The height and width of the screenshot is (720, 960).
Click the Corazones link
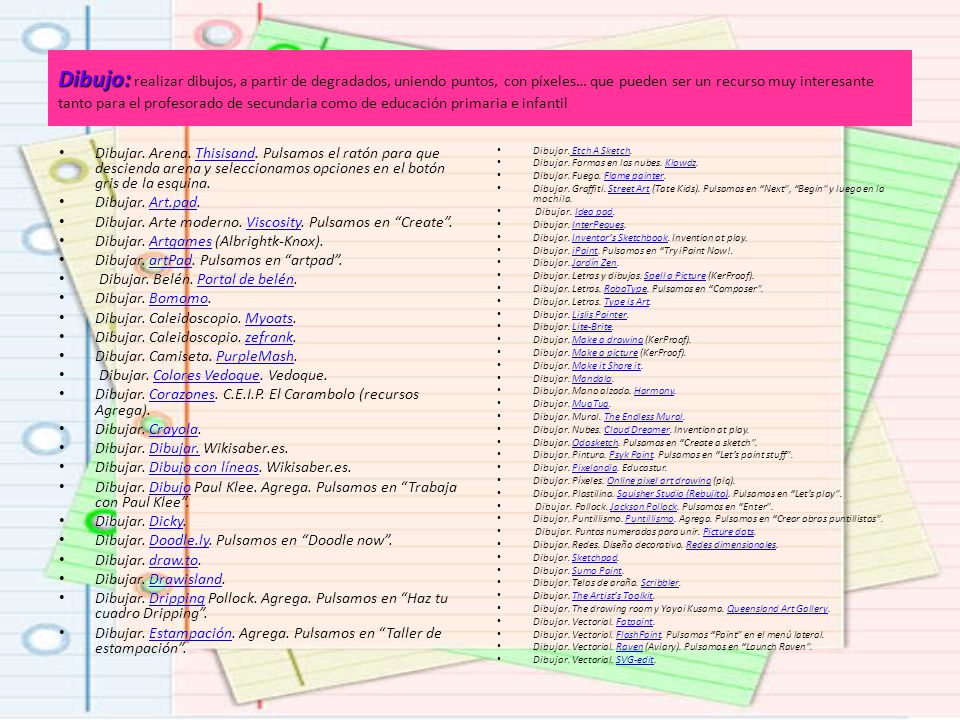[x=182, y=394]
